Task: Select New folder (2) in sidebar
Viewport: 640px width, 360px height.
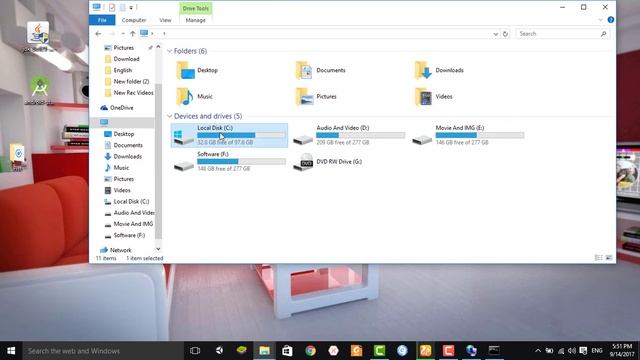Action: (x=131, y=82)
